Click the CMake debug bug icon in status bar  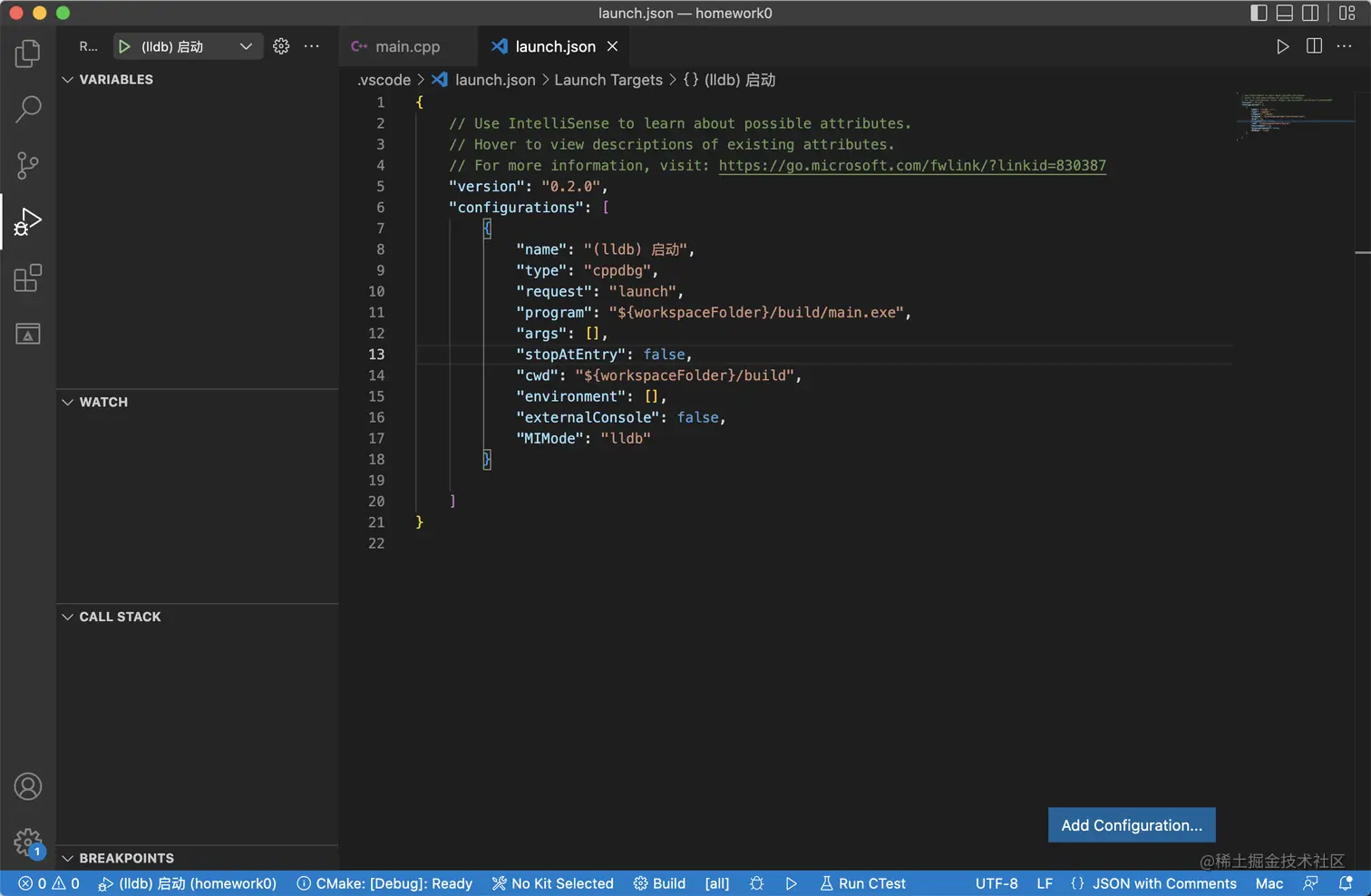click(x=756, y=883)
